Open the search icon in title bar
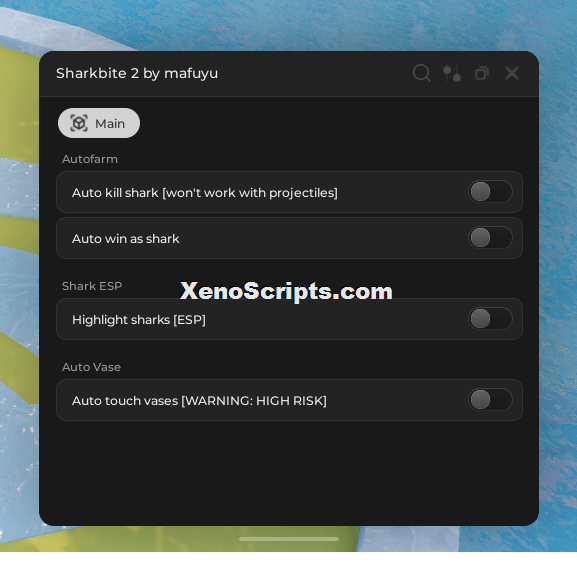Image resolution: width=577 pixels, height=582 pixels. coord(422,73)
